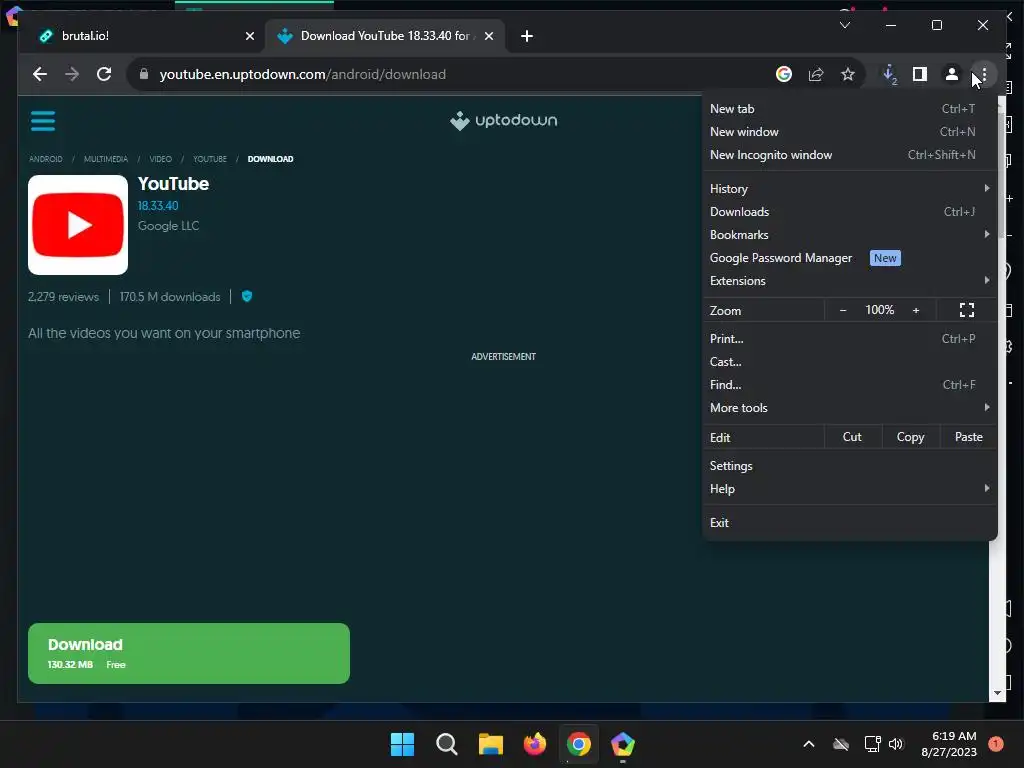The width and height of the screenshot is (1024, 768).
Task: Open ANDROID breadcrumb link
Action: (x=46, y=159)
